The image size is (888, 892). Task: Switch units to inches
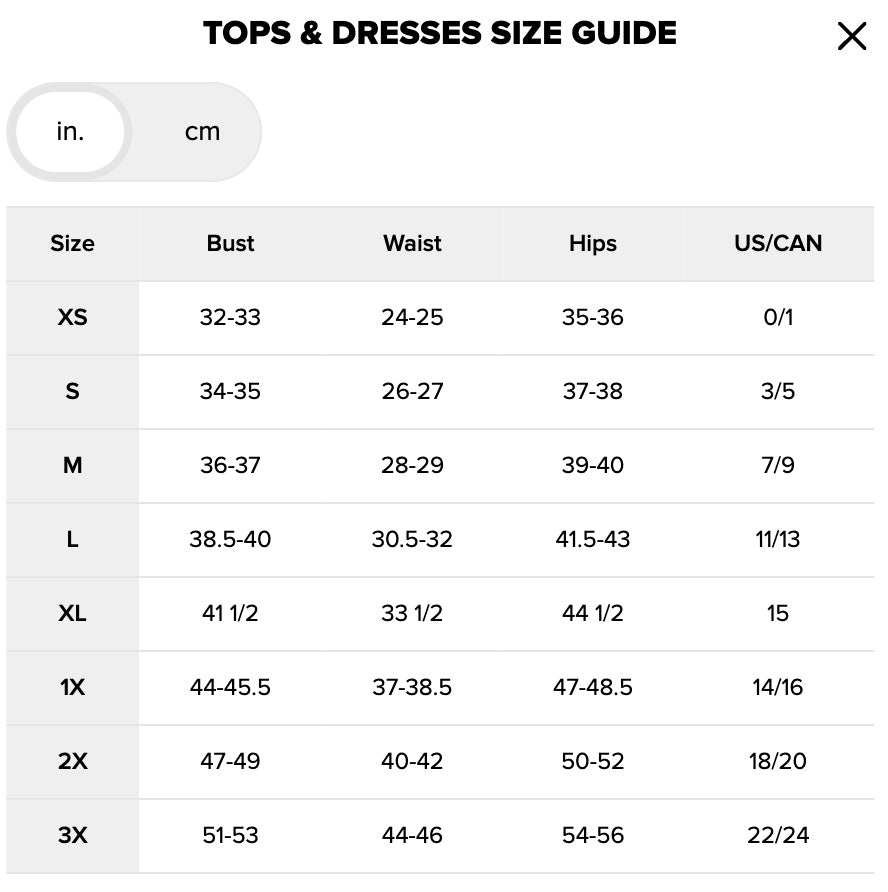pyautogui.click(x=70, y=132)
